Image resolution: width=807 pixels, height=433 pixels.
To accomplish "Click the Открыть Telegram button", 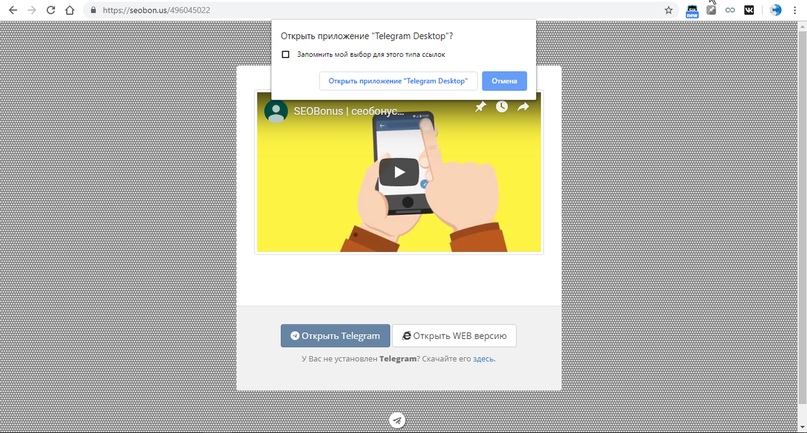I will point(335,336).
